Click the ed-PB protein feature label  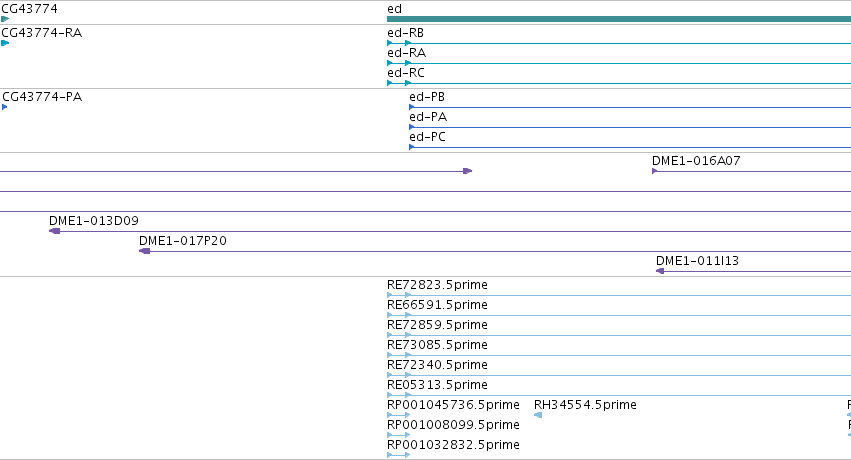(427, 97)
